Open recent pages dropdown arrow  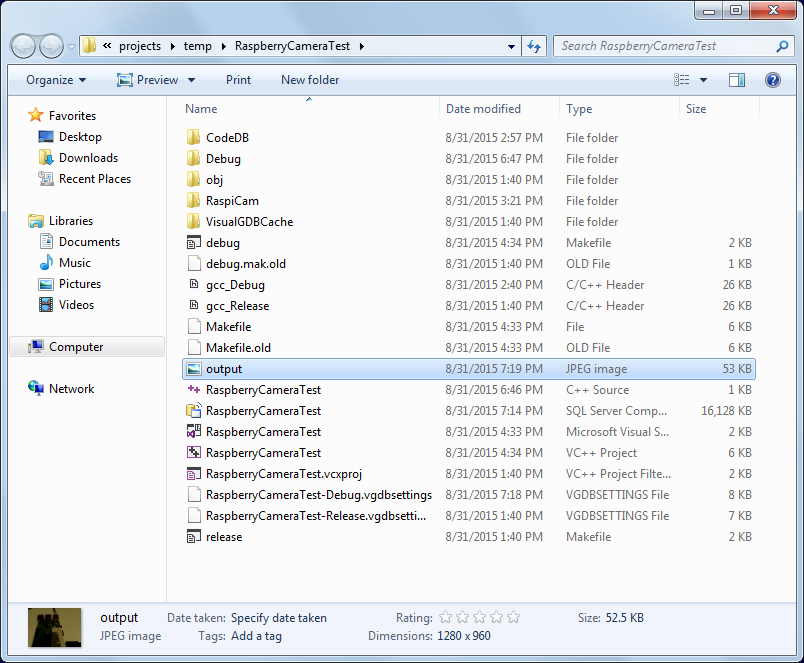click(x=71, y=47)
